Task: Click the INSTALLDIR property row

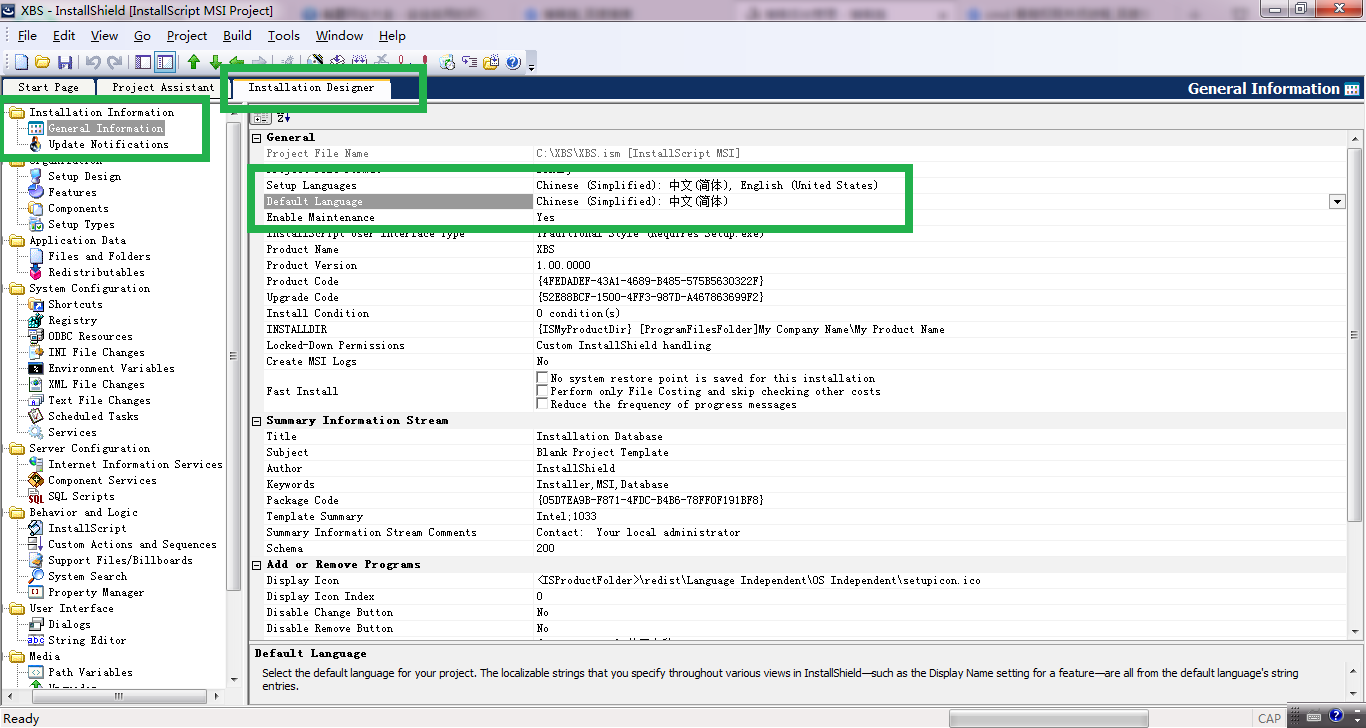Action: (798, 329)
